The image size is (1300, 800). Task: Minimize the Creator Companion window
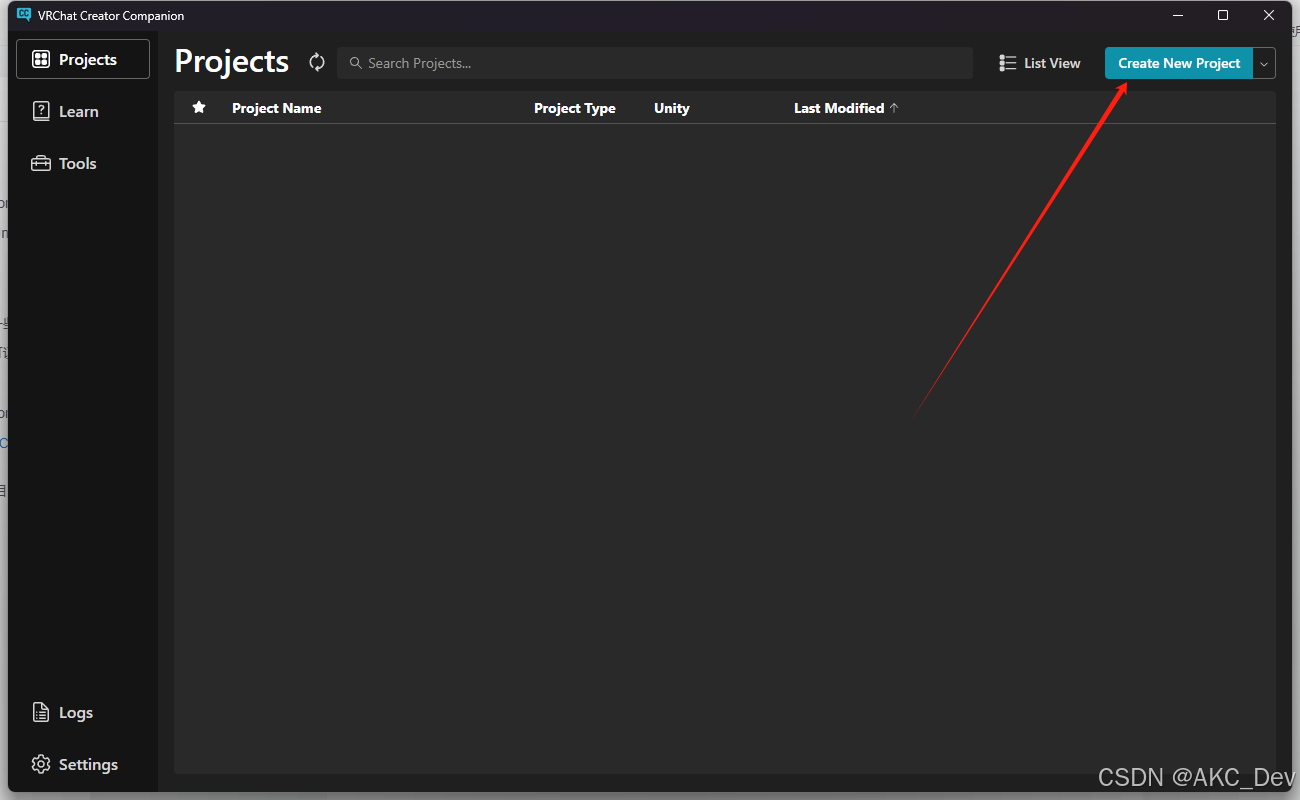(1177, 15)
